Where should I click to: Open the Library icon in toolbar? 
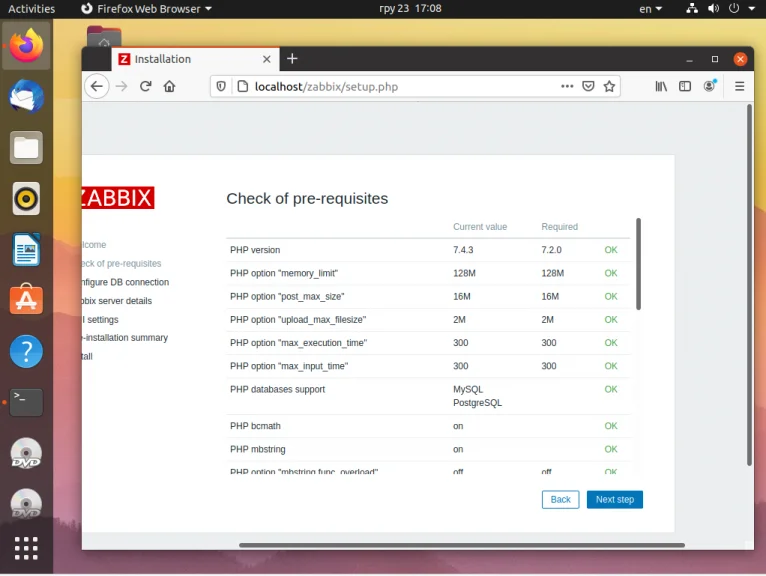click(x=661, y=86)
